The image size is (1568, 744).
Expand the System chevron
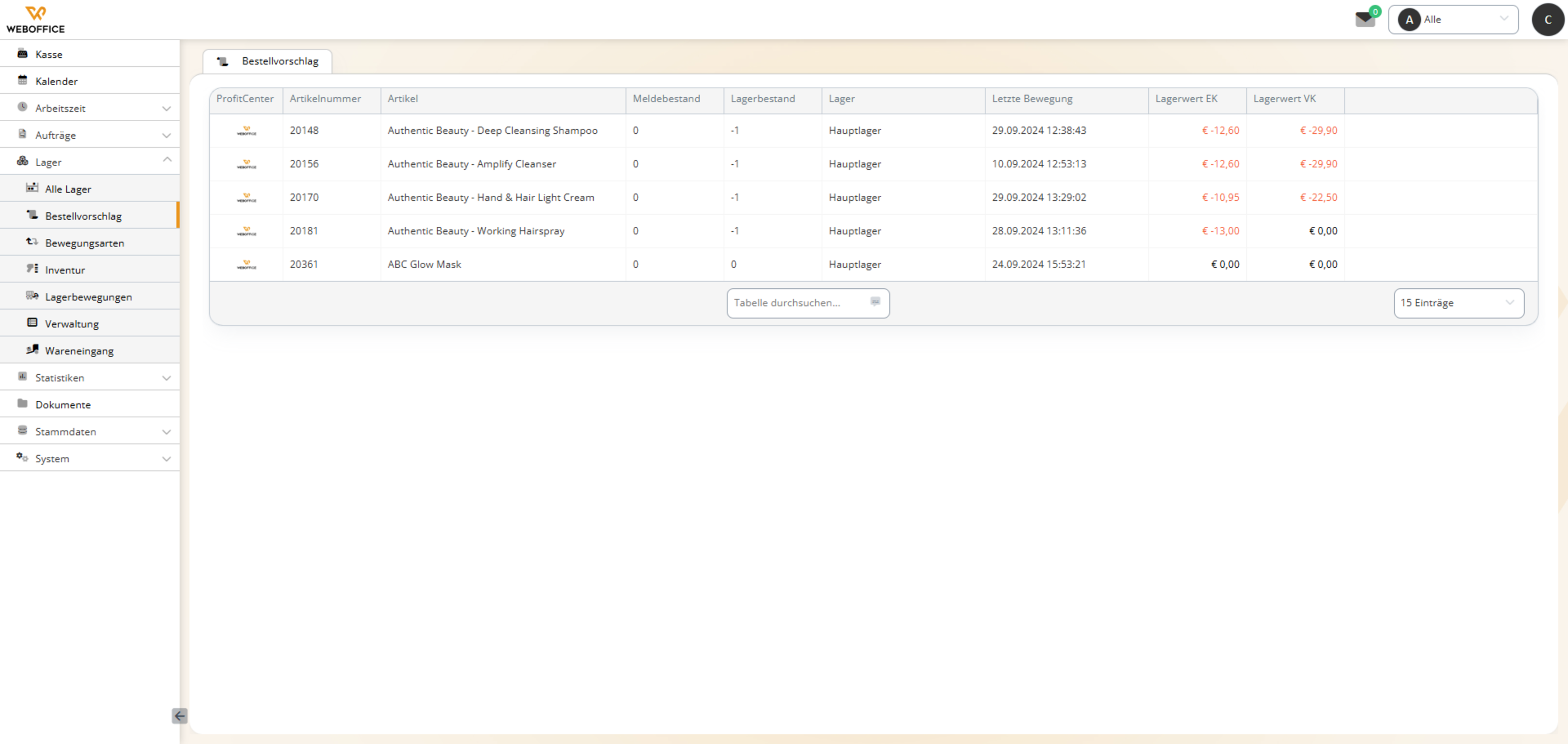[x=166, y=458]
